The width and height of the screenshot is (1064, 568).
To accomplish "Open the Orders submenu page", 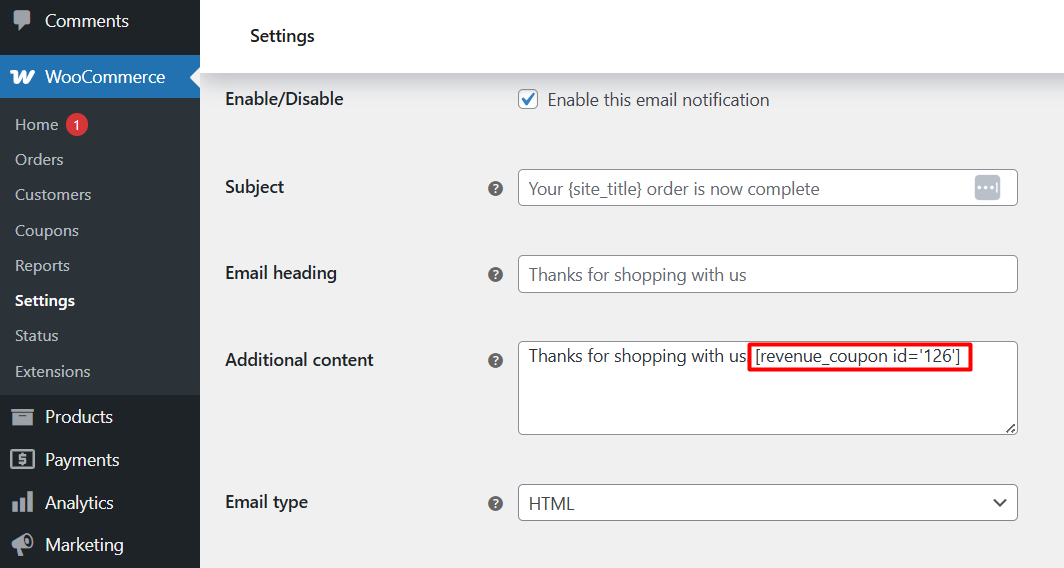I will (39, 159).
